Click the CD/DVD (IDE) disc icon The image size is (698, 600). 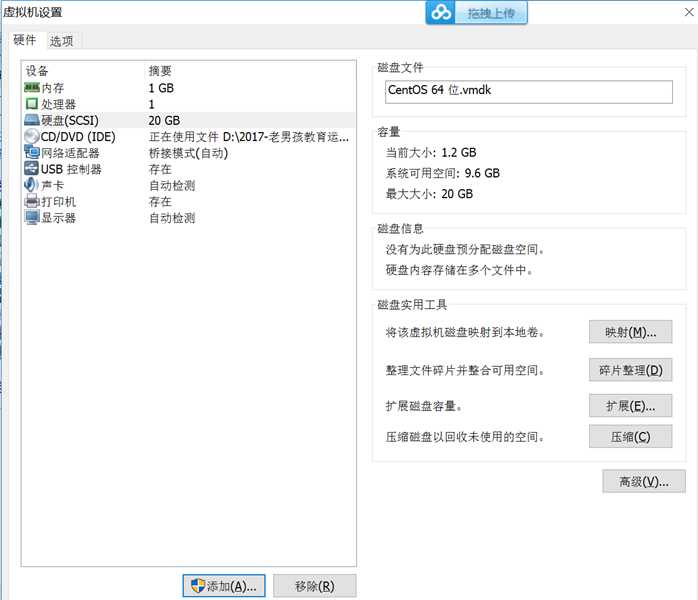click(32, 136)
